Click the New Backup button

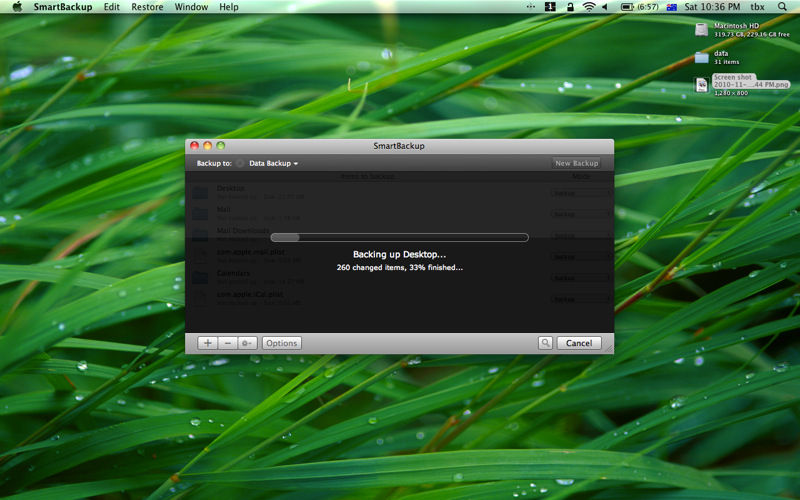tap(577, 163)
